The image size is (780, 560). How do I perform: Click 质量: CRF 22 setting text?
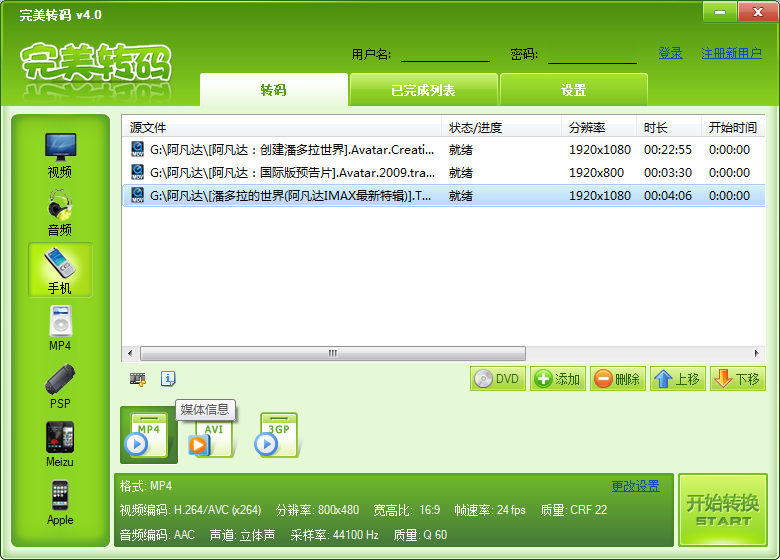point(574,510)
